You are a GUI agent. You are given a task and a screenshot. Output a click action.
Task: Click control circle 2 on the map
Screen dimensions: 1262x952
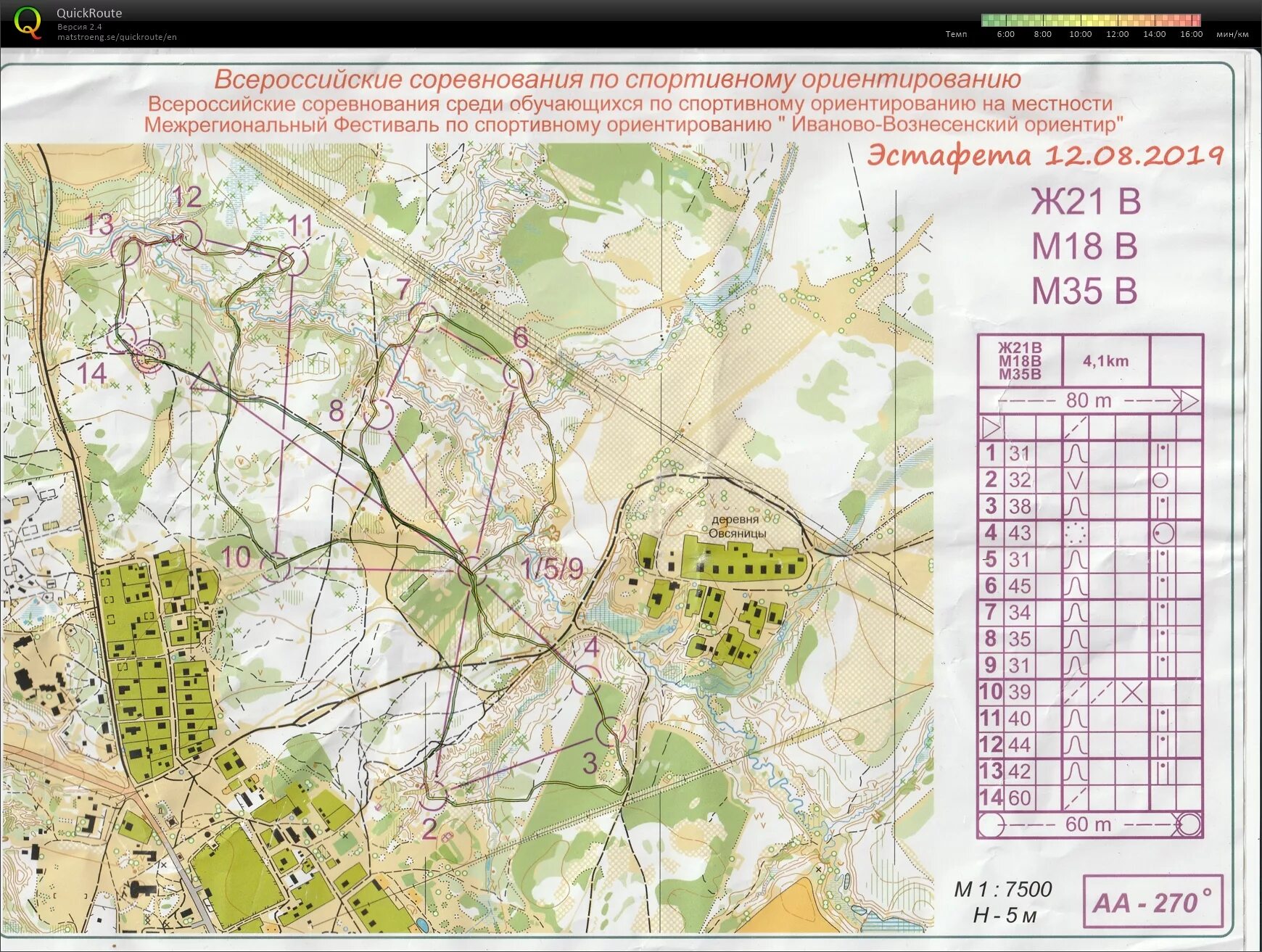[434, 795]
